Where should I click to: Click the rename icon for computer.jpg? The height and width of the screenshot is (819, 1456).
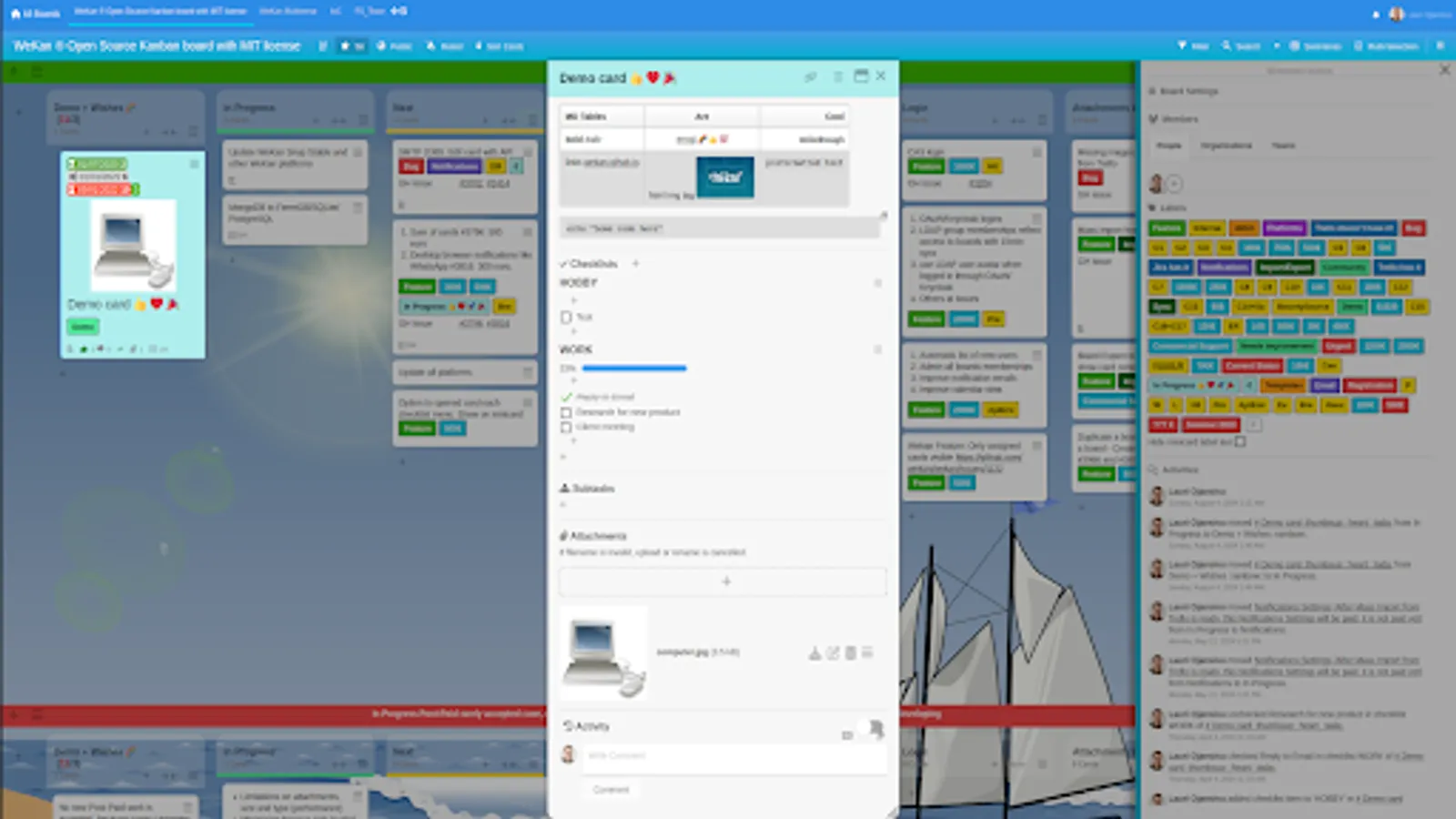[833, 653]
